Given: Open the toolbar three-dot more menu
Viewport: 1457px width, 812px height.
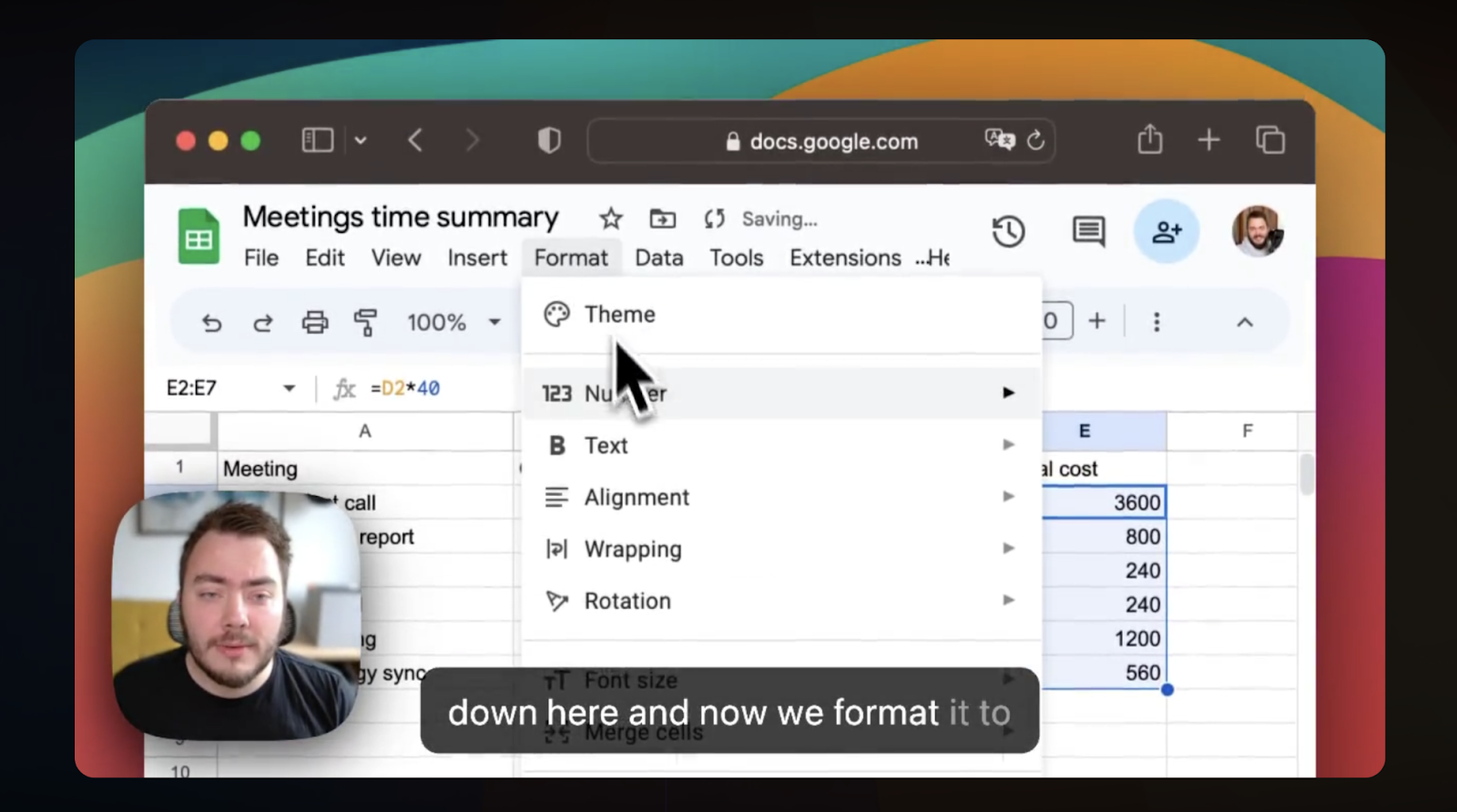Looking at the screenshot, I should 1156,321.
